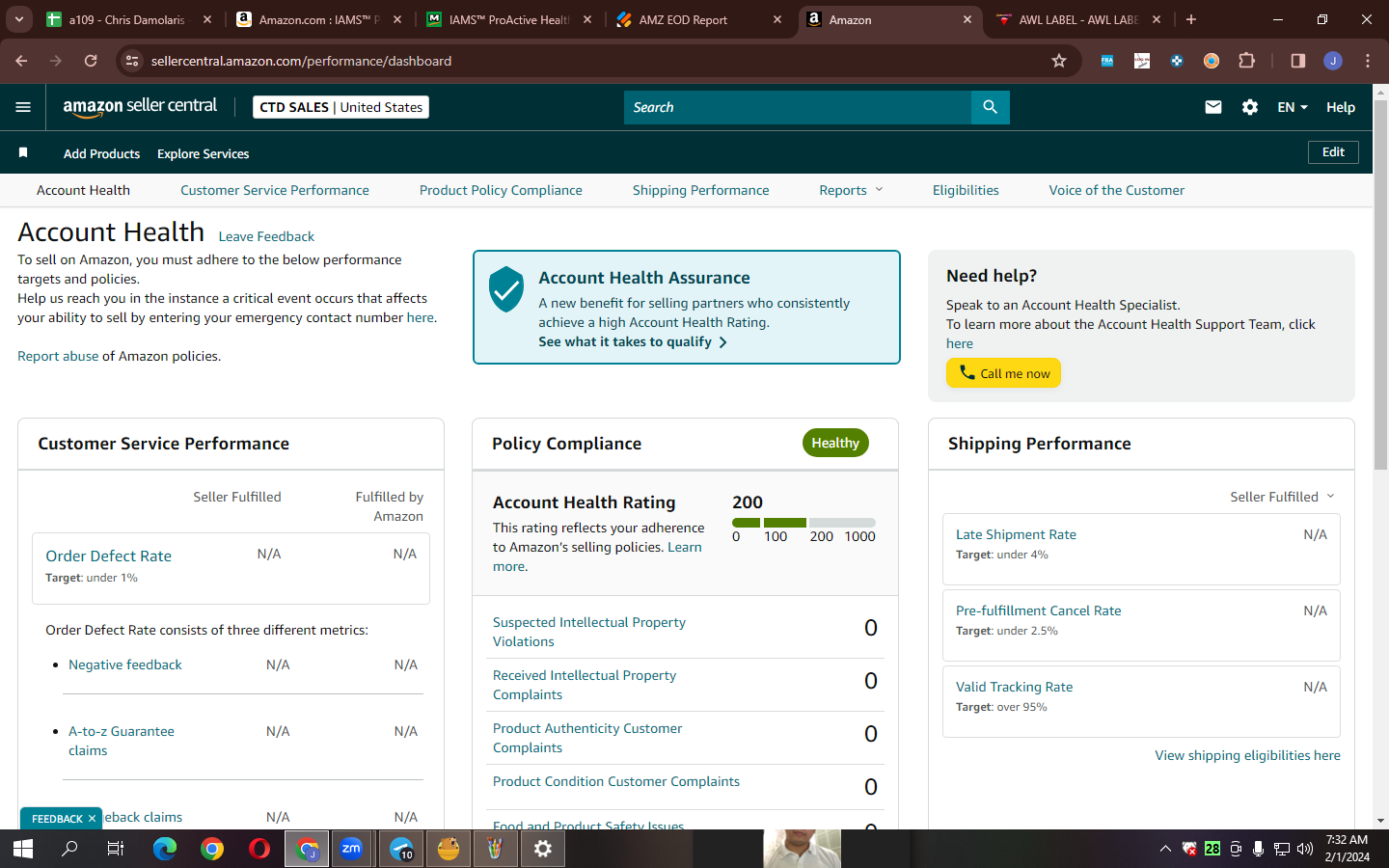
Task: Expand the Reports navigation dropdown
Action: point(851,190)
